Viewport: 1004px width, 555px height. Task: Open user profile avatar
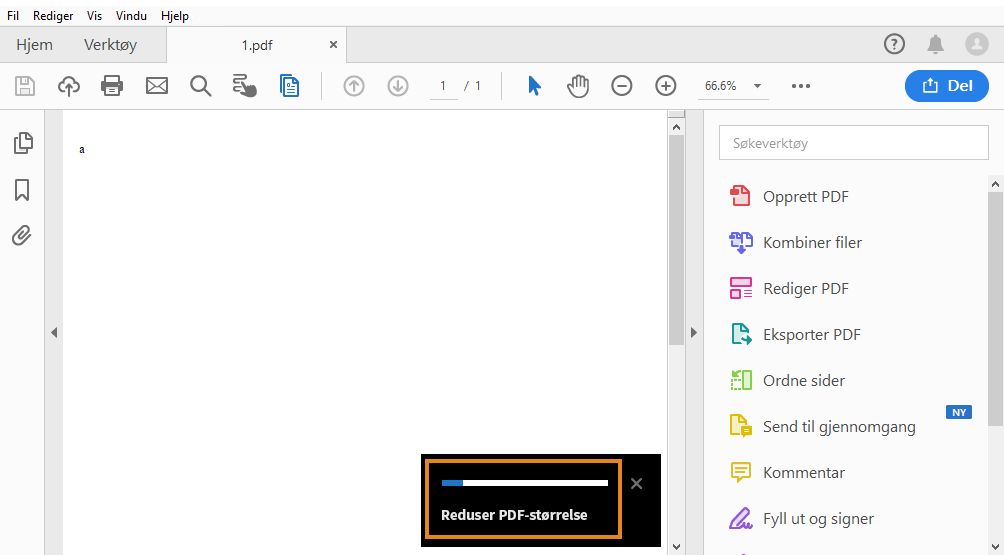click(977, 44)
